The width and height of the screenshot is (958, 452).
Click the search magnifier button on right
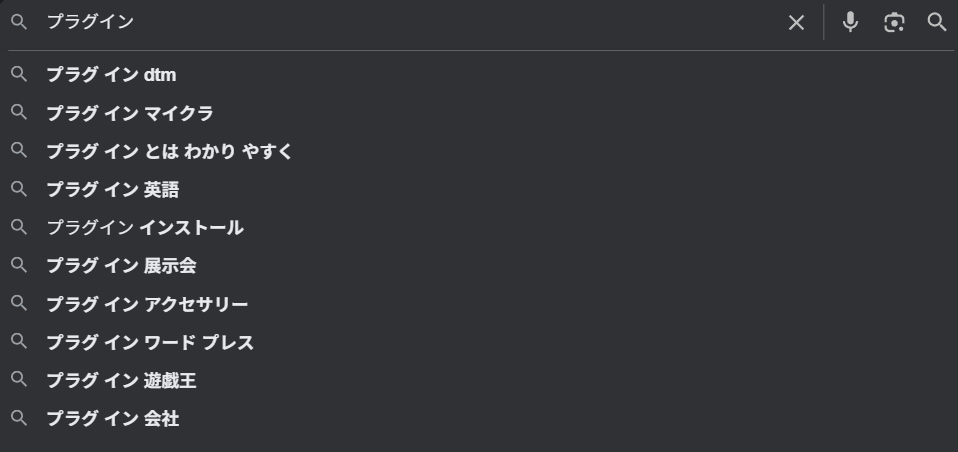pos(937,22)
